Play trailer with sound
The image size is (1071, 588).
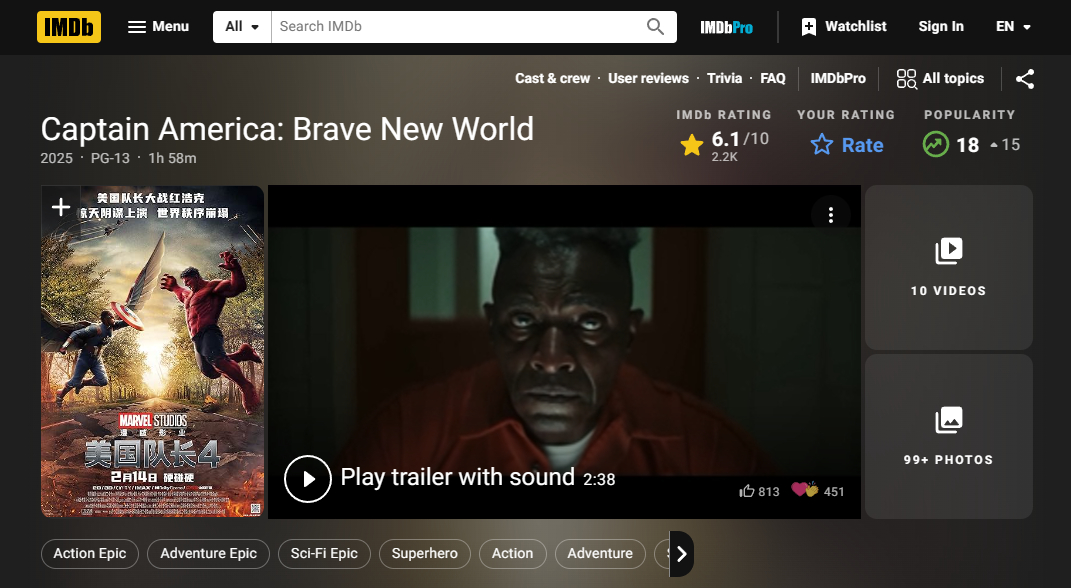[x=449, y=479]
